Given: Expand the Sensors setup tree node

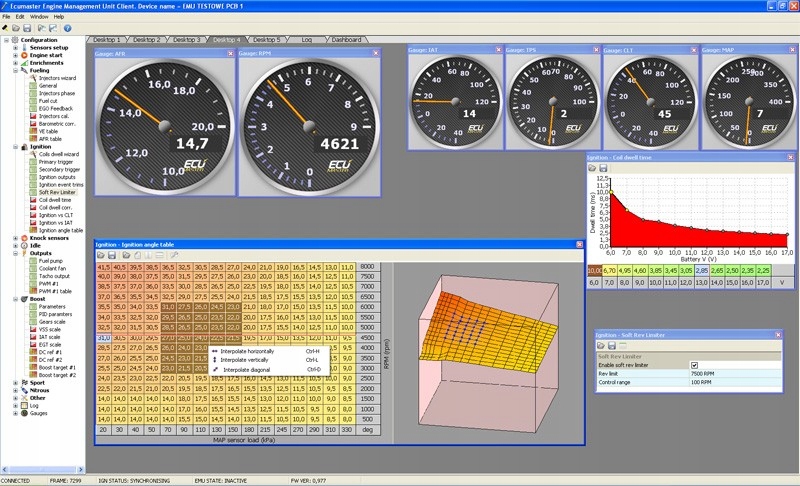Looking at the screenshot, I should pyautogui.click(x=15, y=47).
